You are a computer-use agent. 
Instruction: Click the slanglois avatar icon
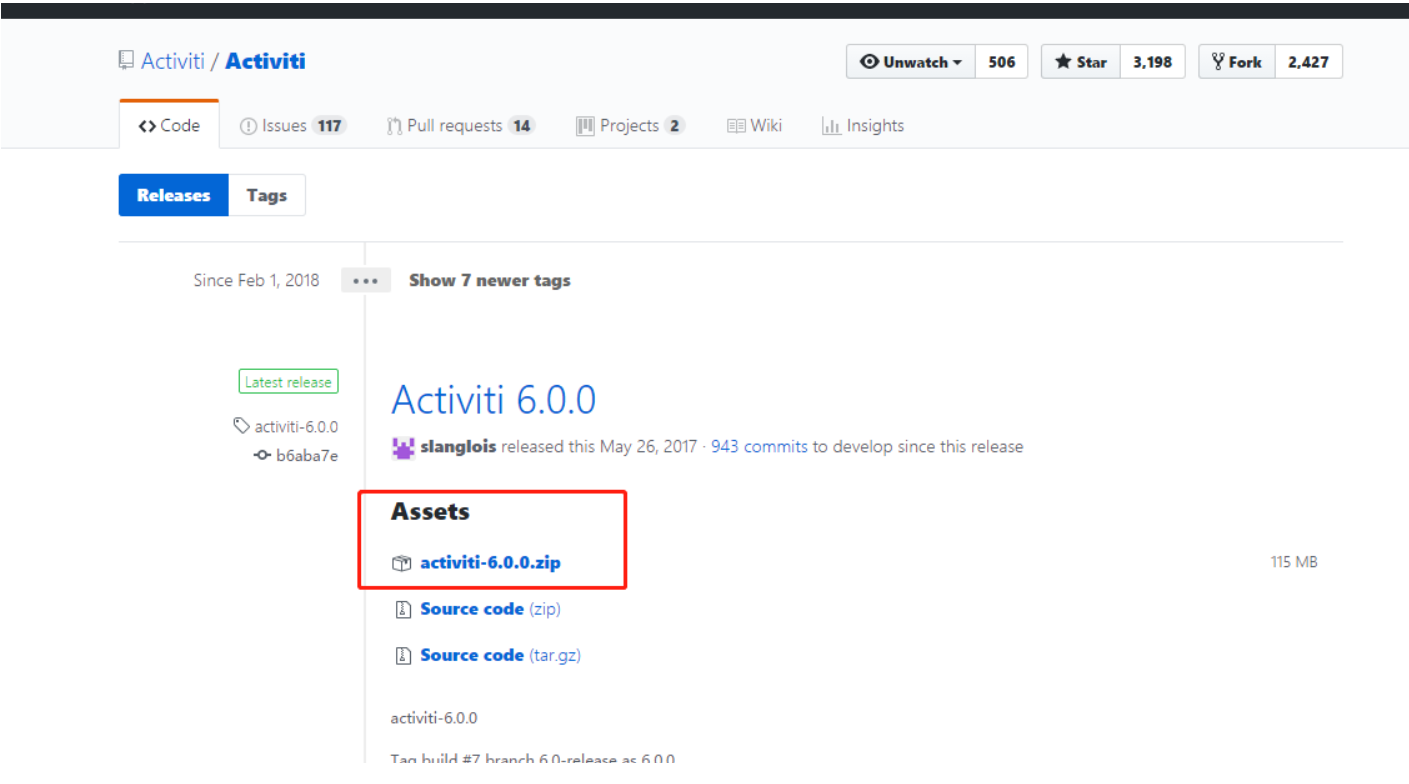coord(403,447)
